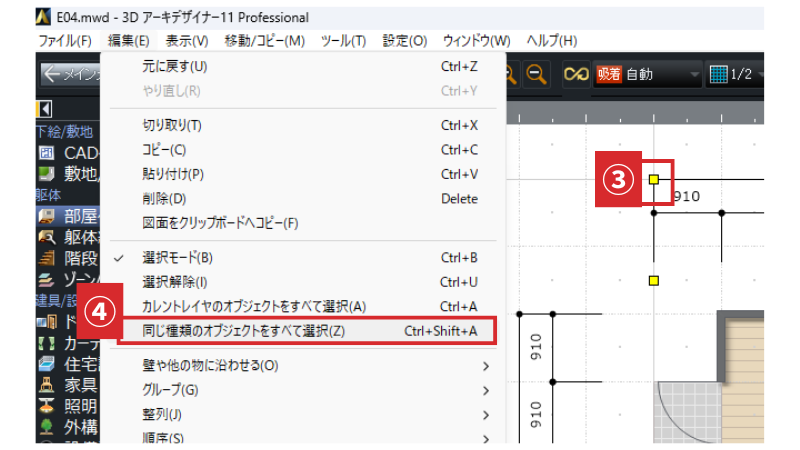Choose 図面をクリップボードへコピー(F) entry

[x=303, y=223]
